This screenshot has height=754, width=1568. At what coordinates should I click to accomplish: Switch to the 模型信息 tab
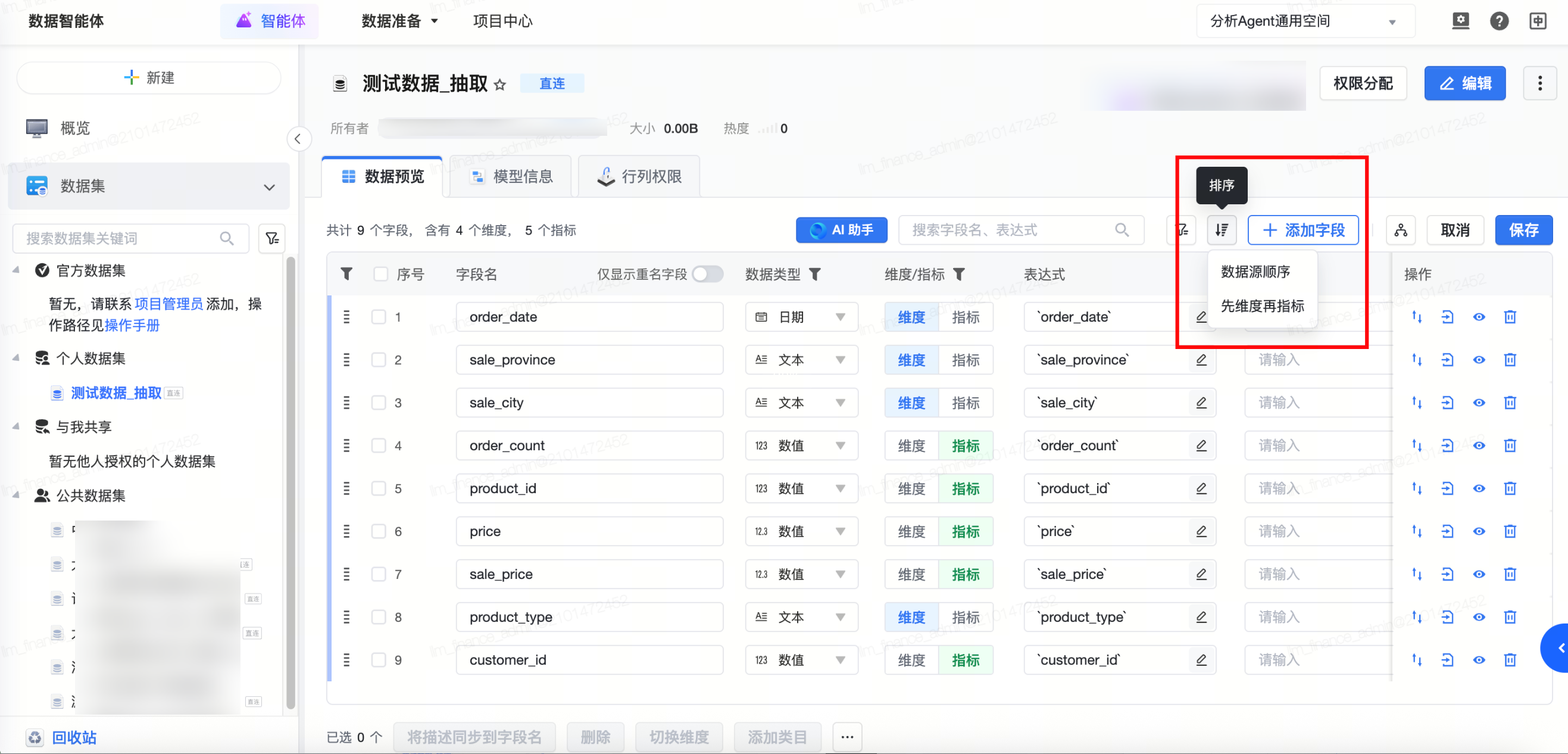pos(510,177)
